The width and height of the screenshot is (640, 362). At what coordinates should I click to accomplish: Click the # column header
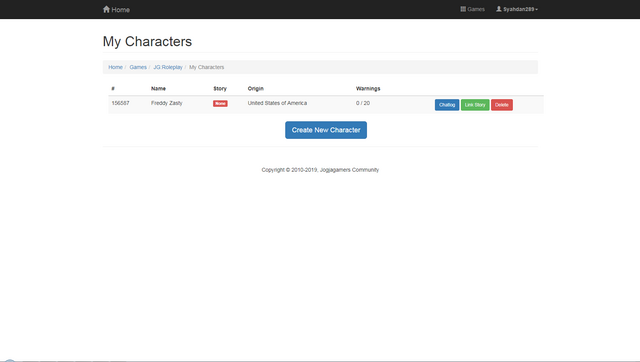pos(113,89)
